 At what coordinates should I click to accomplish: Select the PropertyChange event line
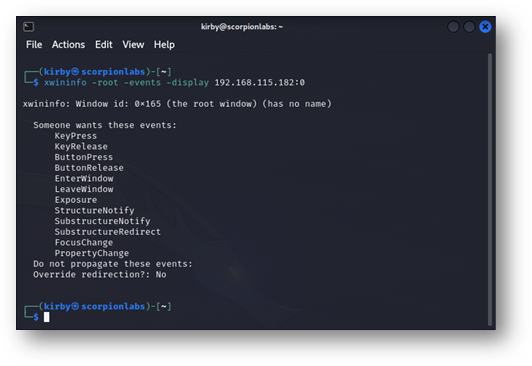click(92, 253)
